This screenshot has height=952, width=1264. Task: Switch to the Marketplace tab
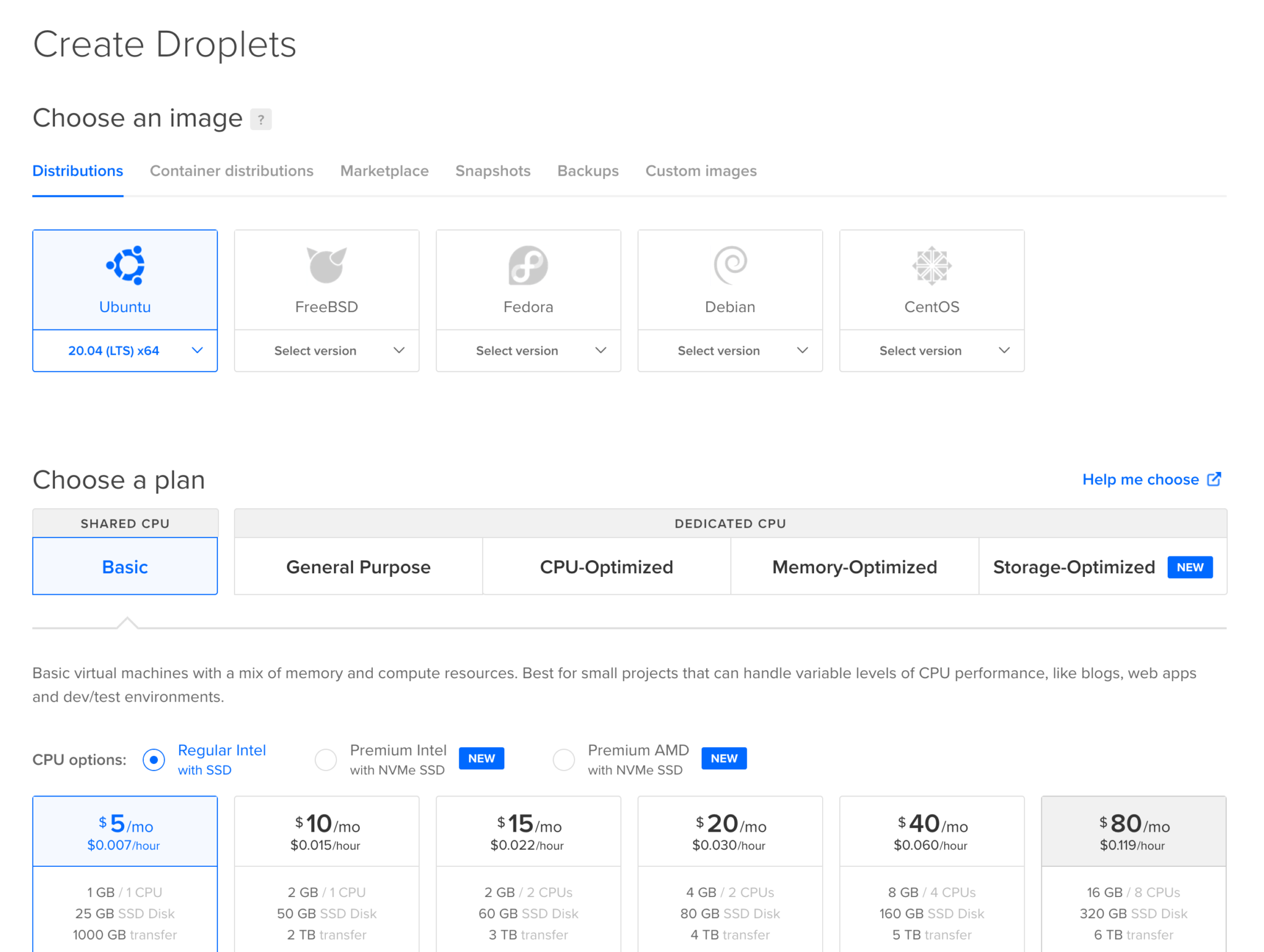point(384,171)
